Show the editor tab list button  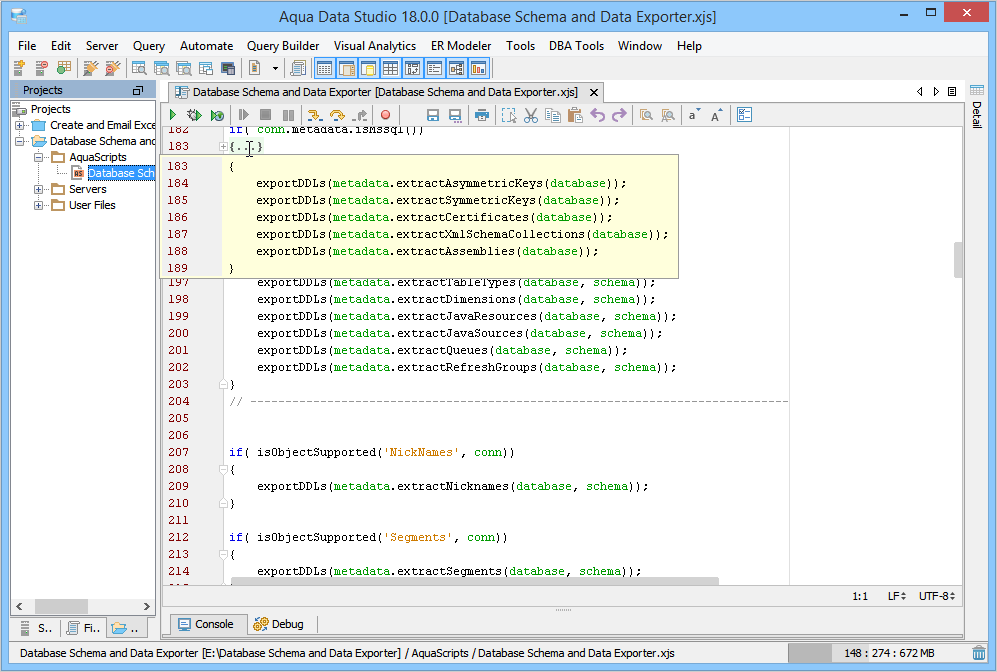952,92
